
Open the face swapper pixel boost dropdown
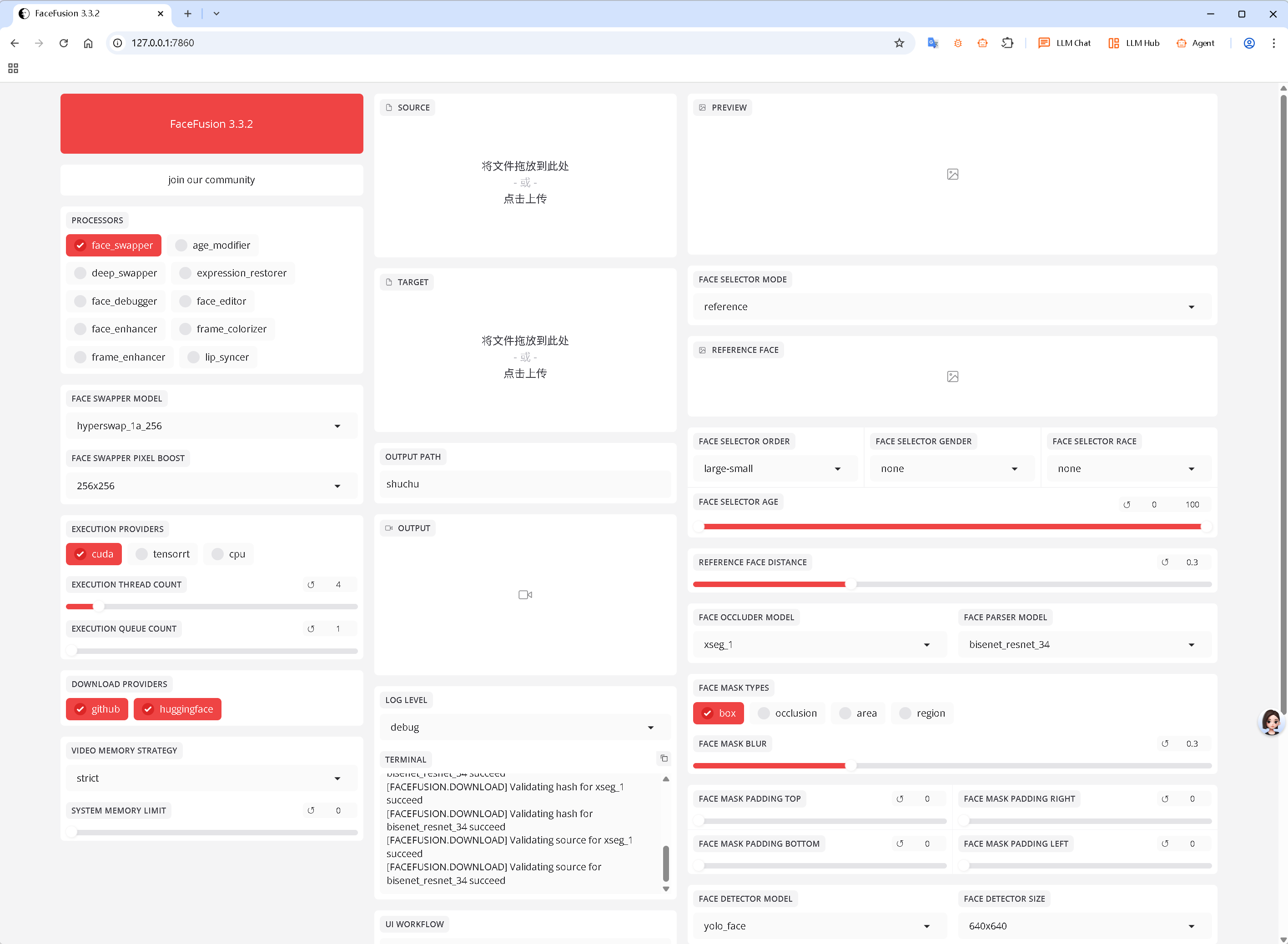click(x=211, y=486)
